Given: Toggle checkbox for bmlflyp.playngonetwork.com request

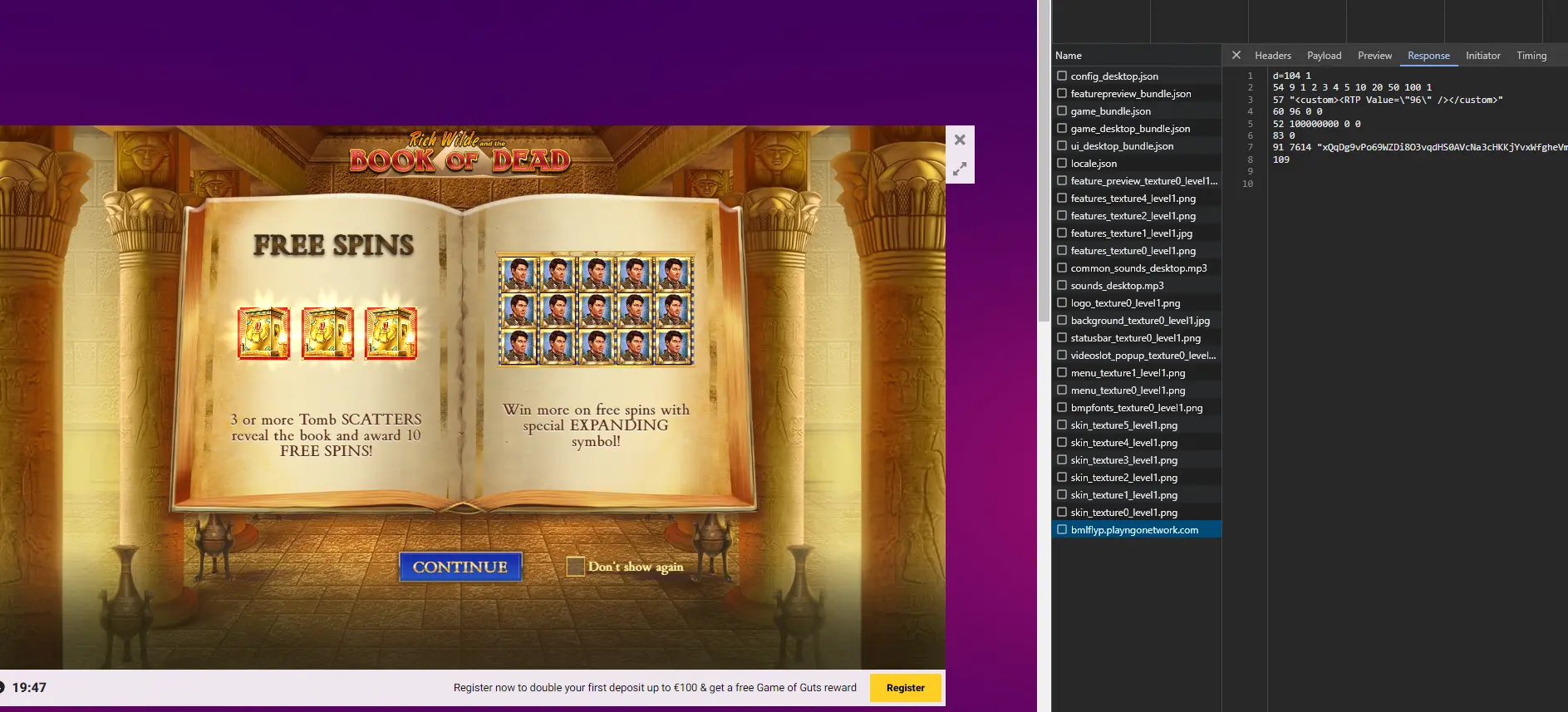Looking at the screenshot, I should [1062, 529].
